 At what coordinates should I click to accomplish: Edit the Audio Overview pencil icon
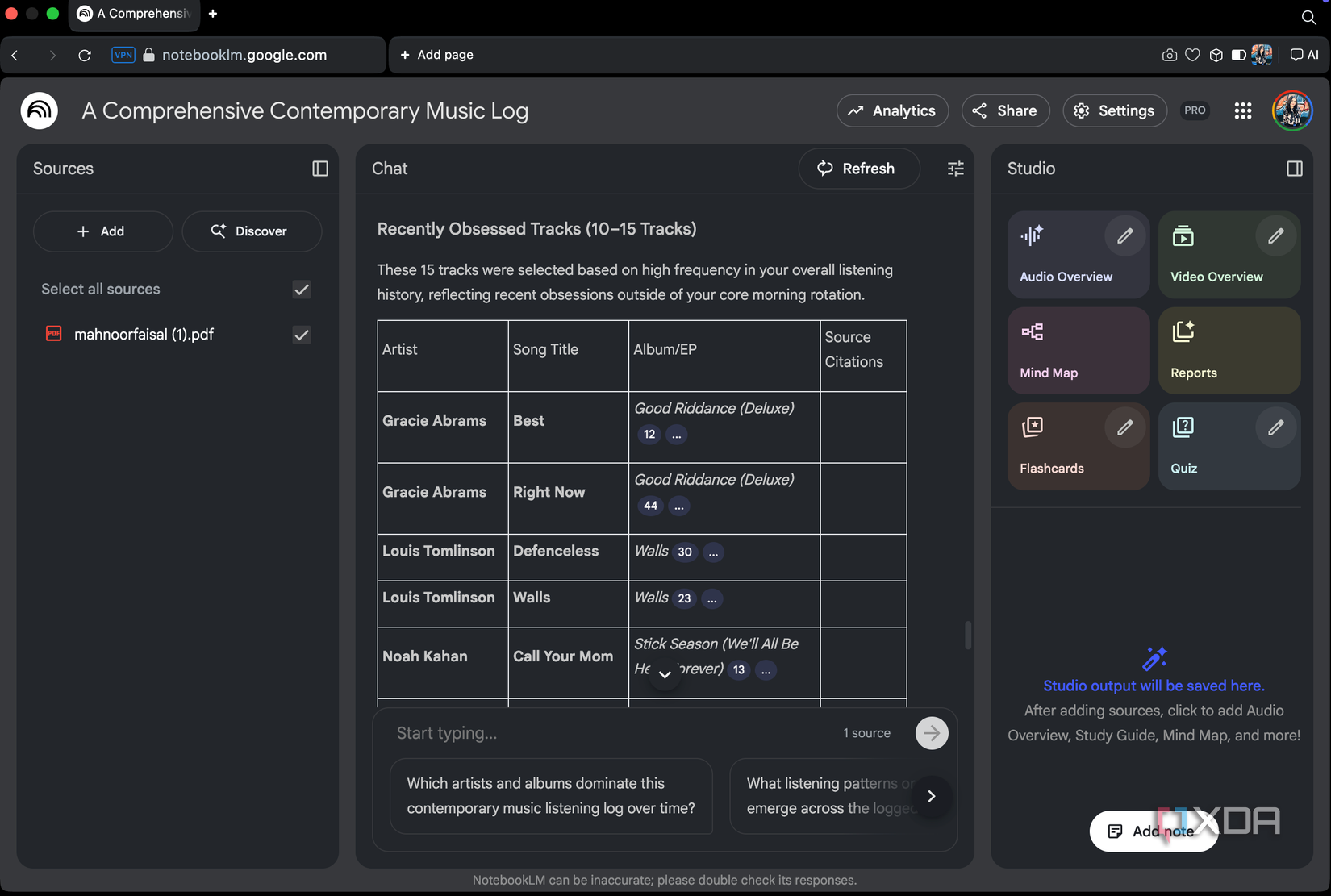pyautogui.click(x=1124, y=236)
